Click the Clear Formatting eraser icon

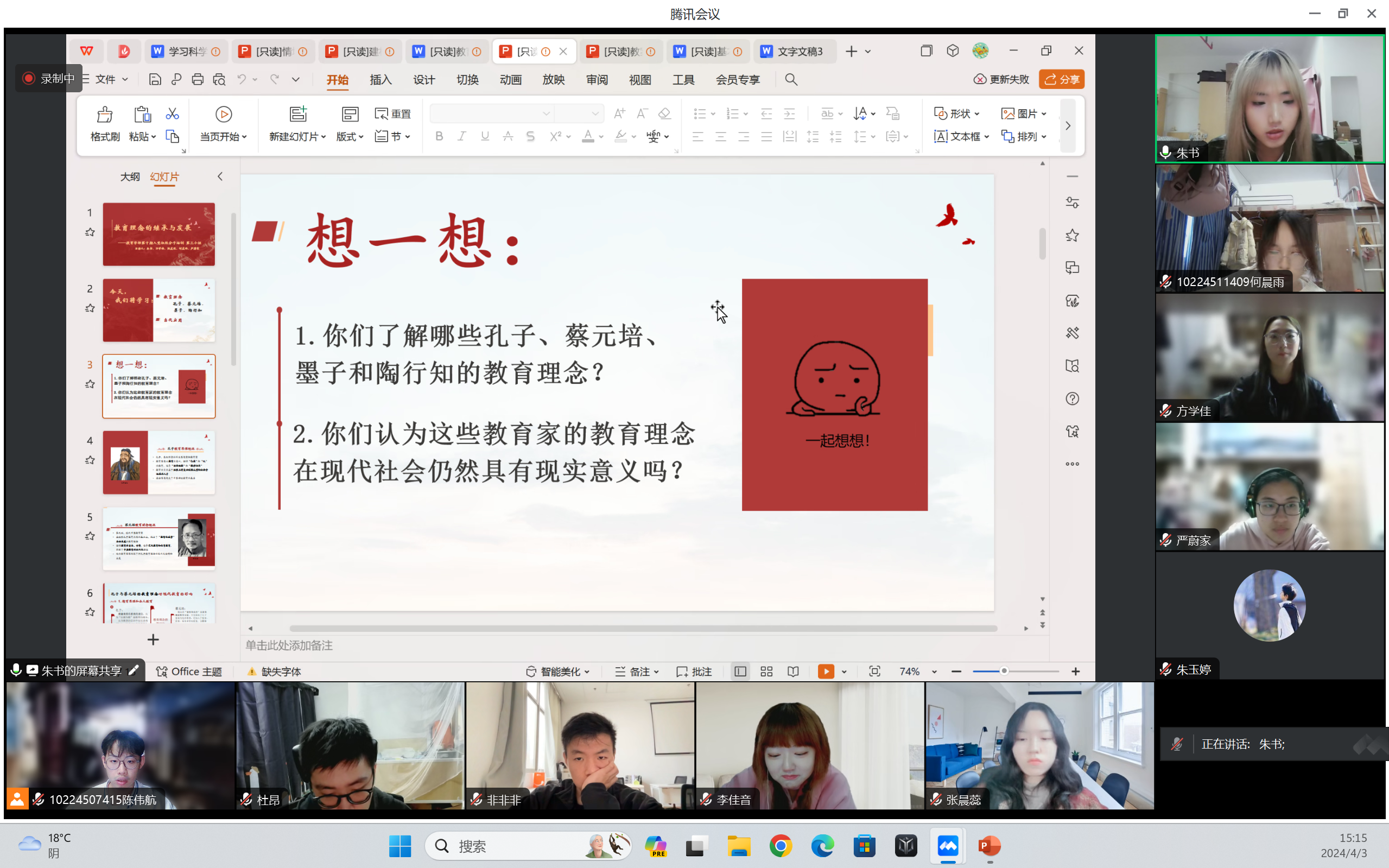665,113
